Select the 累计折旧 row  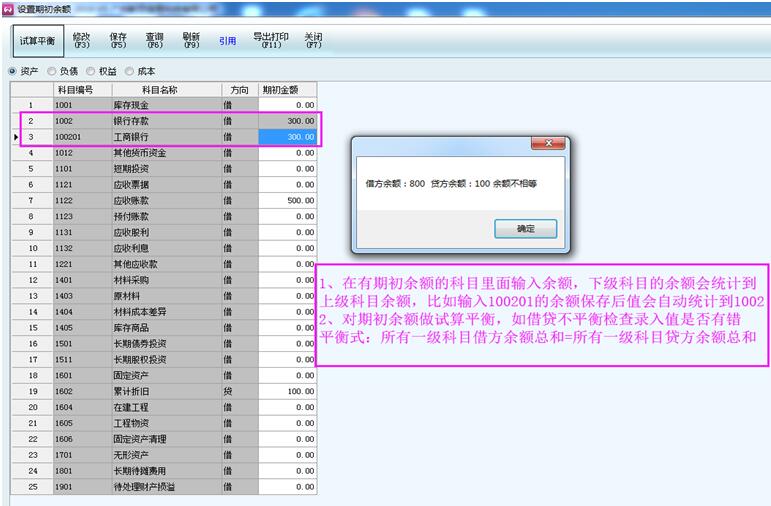[x=166, y=391]
